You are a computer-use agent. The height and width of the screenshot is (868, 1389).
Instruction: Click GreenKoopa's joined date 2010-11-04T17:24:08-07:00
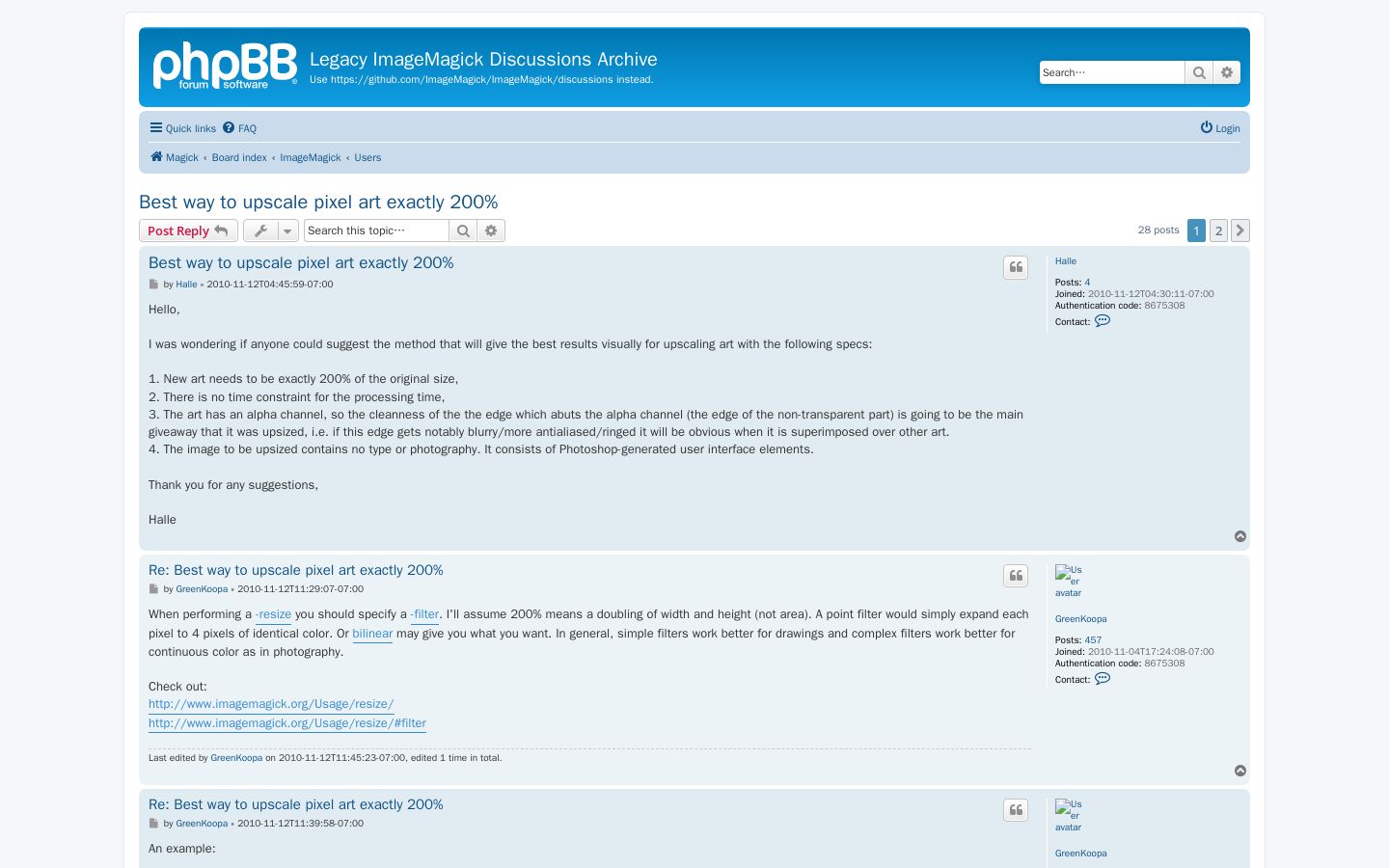pos(1151,652)
